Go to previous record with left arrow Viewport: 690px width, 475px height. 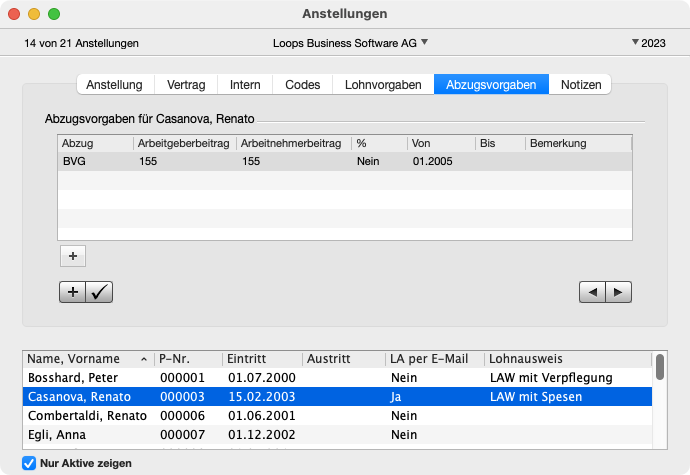(593, 292)
